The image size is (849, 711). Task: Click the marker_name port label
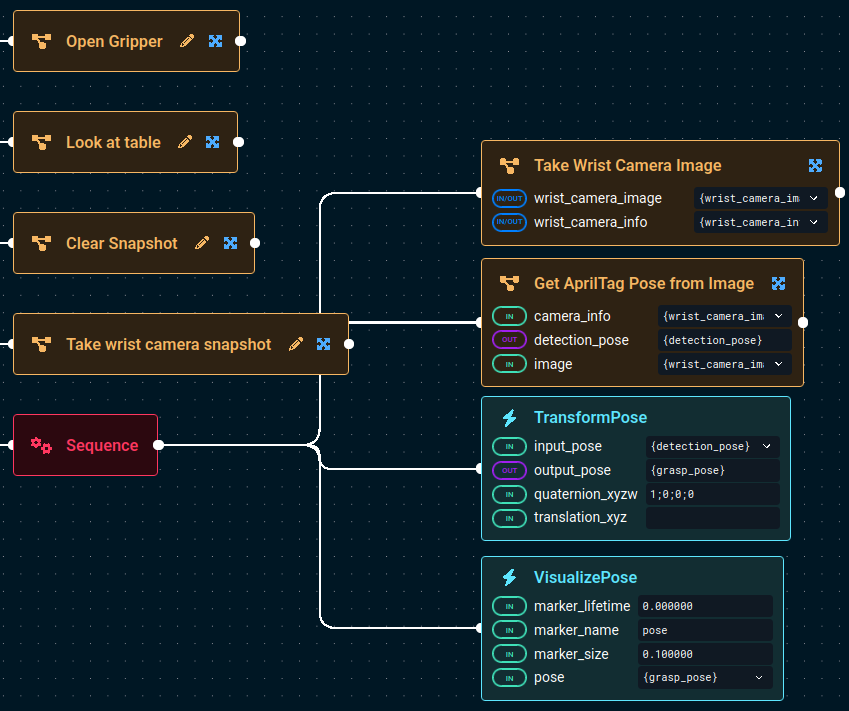pos(577,630)
